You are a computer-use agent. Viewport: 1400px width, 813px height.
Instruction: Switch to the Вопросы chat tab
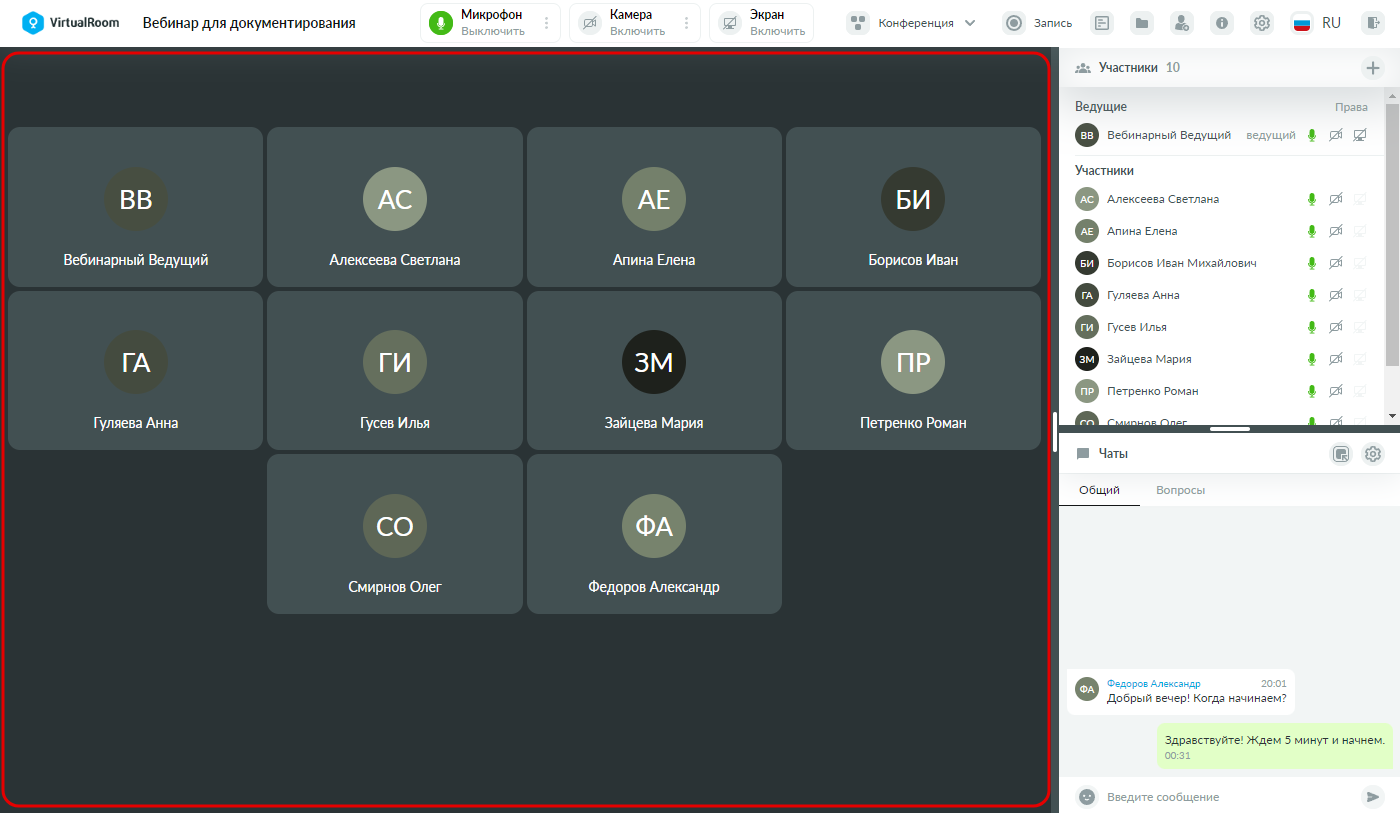1180,490
